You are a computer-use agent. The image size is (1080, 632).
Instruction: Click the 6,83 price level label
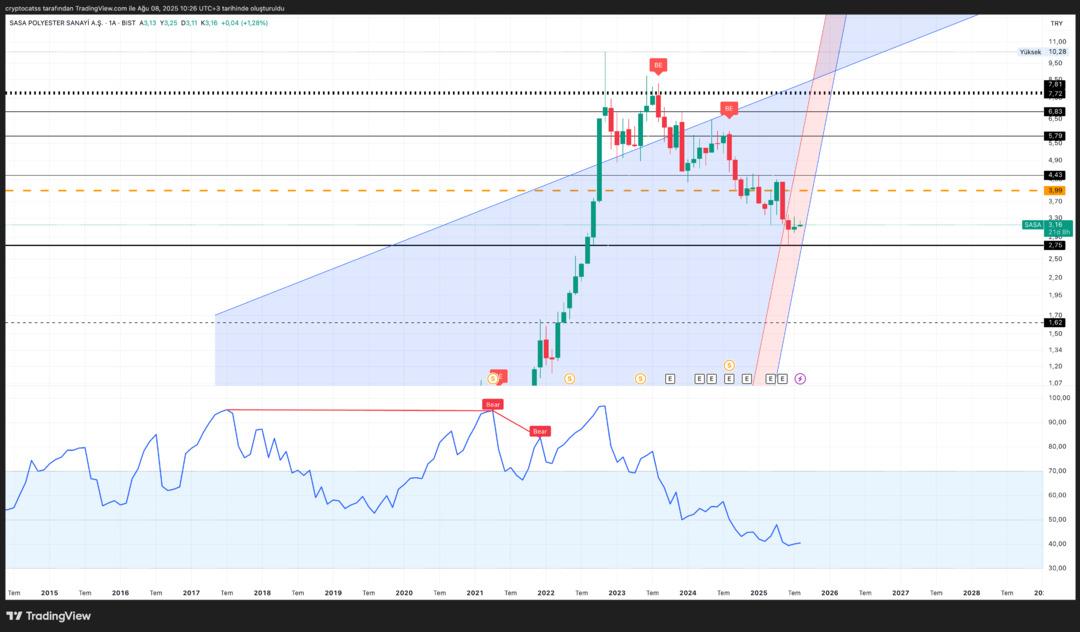pos(1055,112)
